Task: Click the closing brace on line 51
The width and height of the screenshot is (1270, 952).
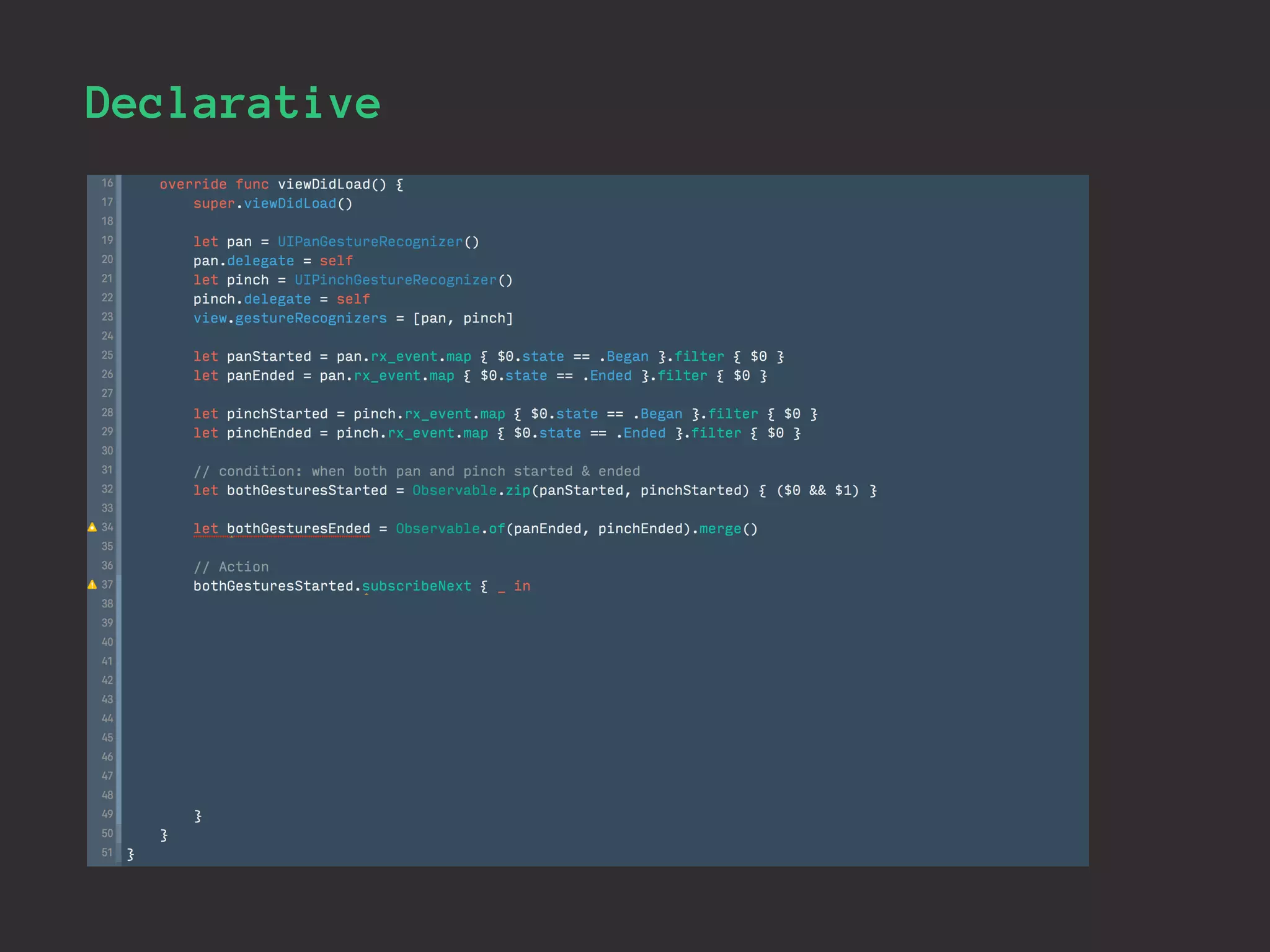Action: pyautogui.click(x=130, y=854)
